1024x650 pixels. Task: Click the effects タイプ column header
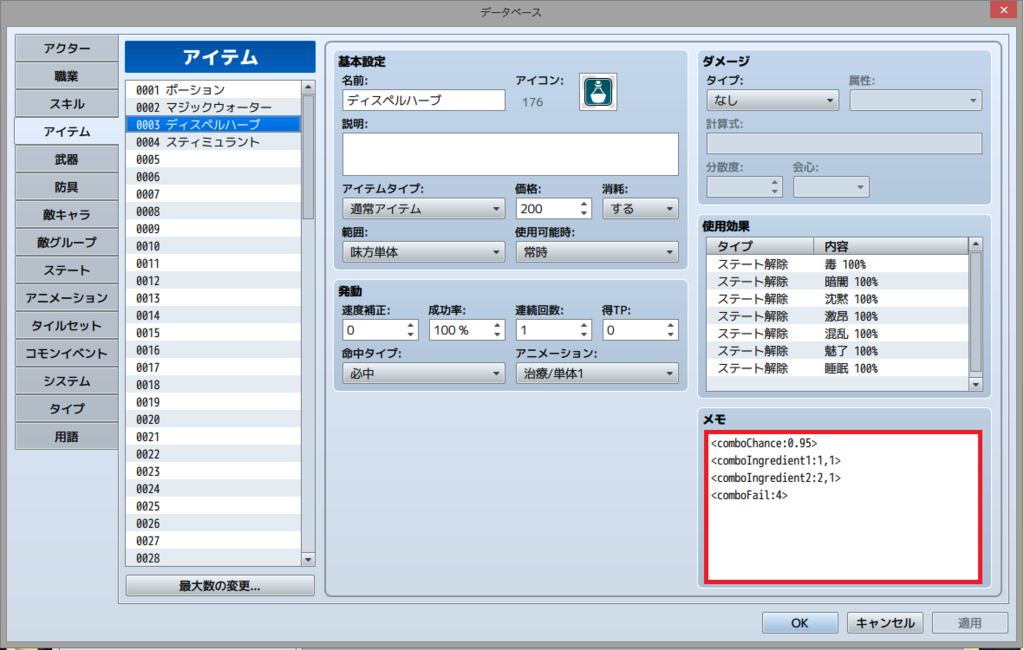760,246
